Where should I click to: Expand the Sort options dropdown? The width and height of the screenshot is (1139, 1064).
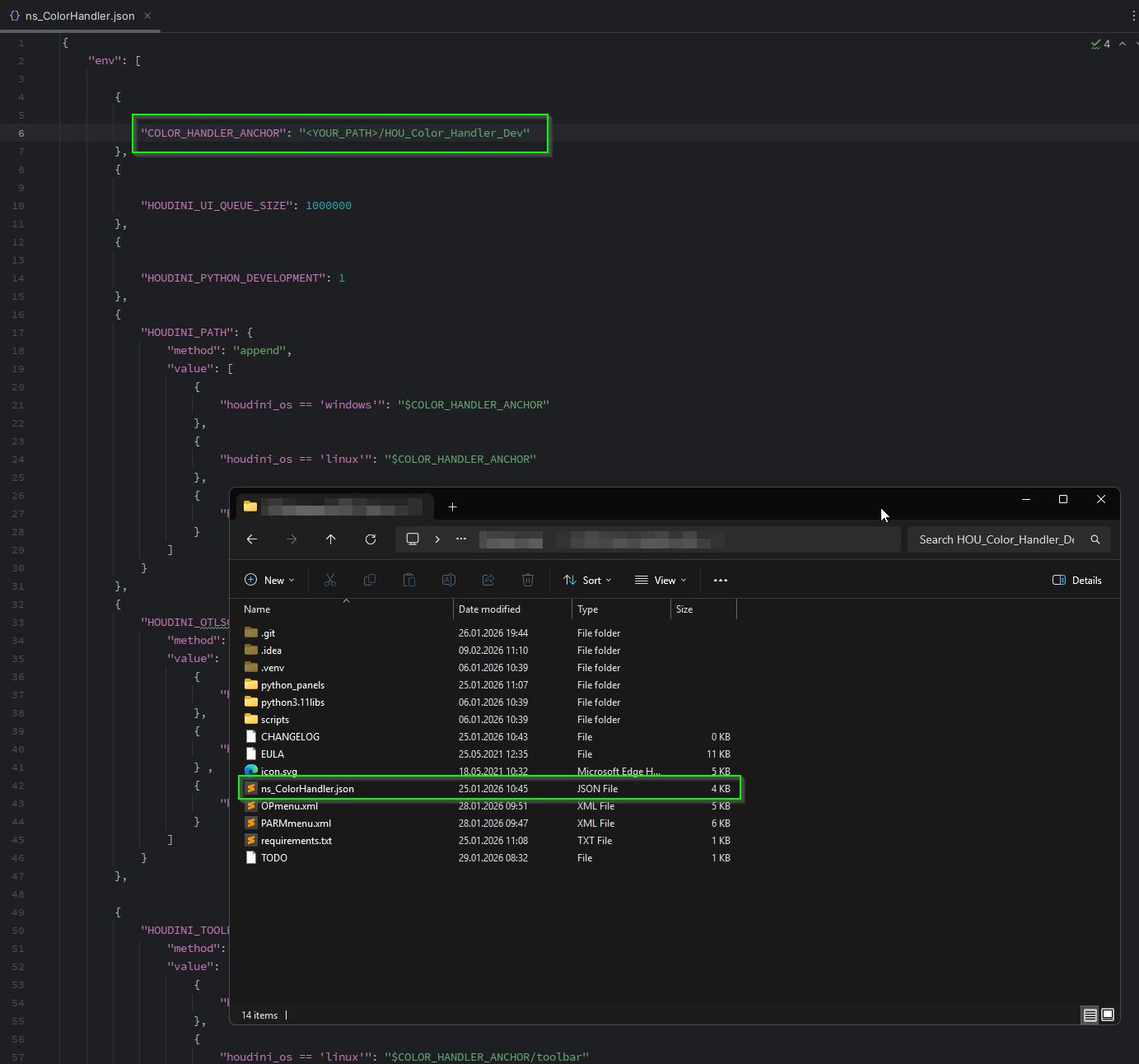(x=587, y=581)
